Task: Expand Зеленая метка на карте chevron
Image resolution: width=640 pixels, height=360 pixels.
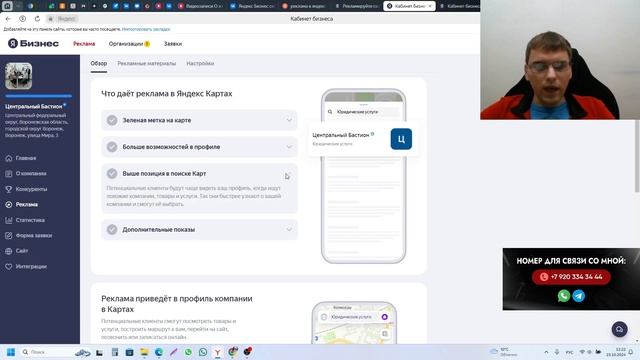Action: [289, 120]
